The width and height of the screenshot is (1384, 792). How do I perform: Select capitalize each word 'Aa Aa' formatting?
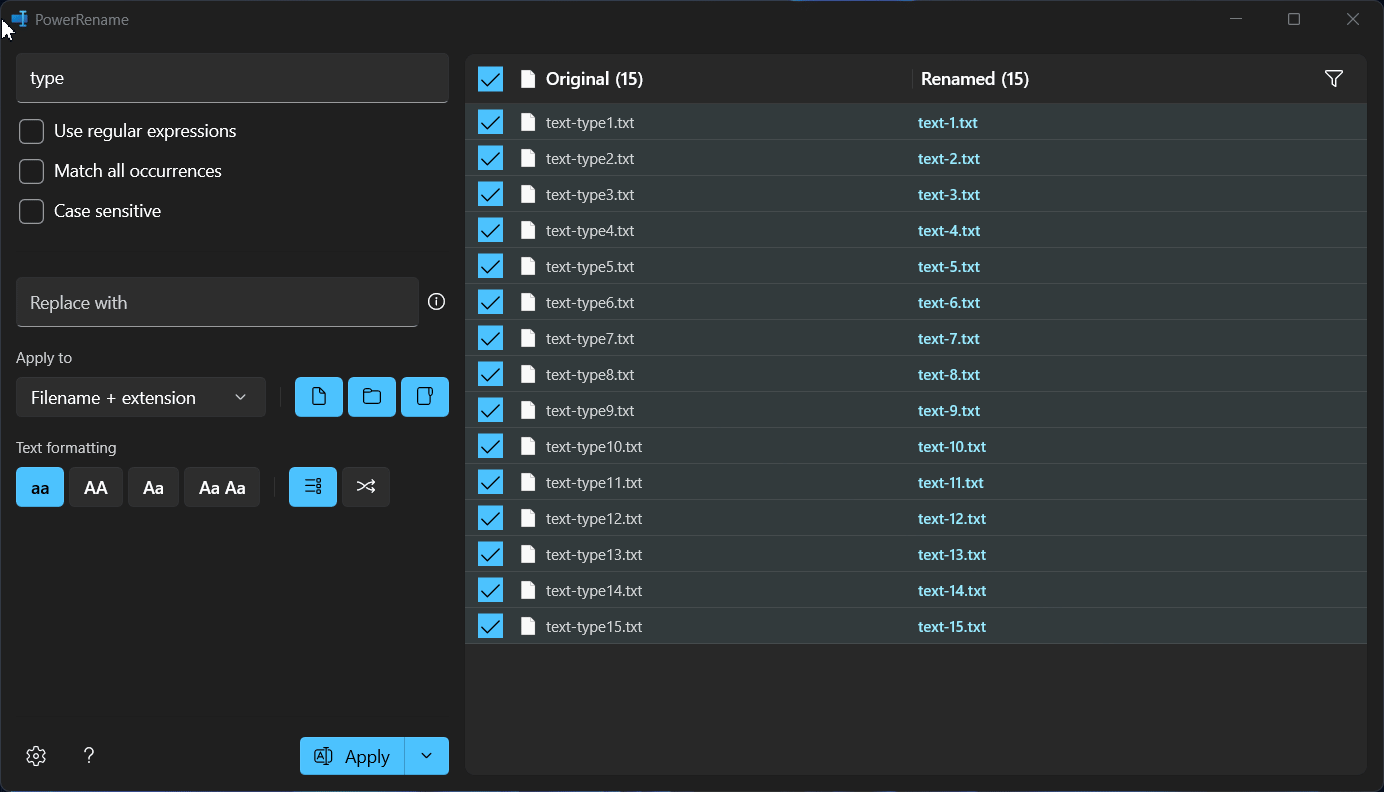click(222, 487)
